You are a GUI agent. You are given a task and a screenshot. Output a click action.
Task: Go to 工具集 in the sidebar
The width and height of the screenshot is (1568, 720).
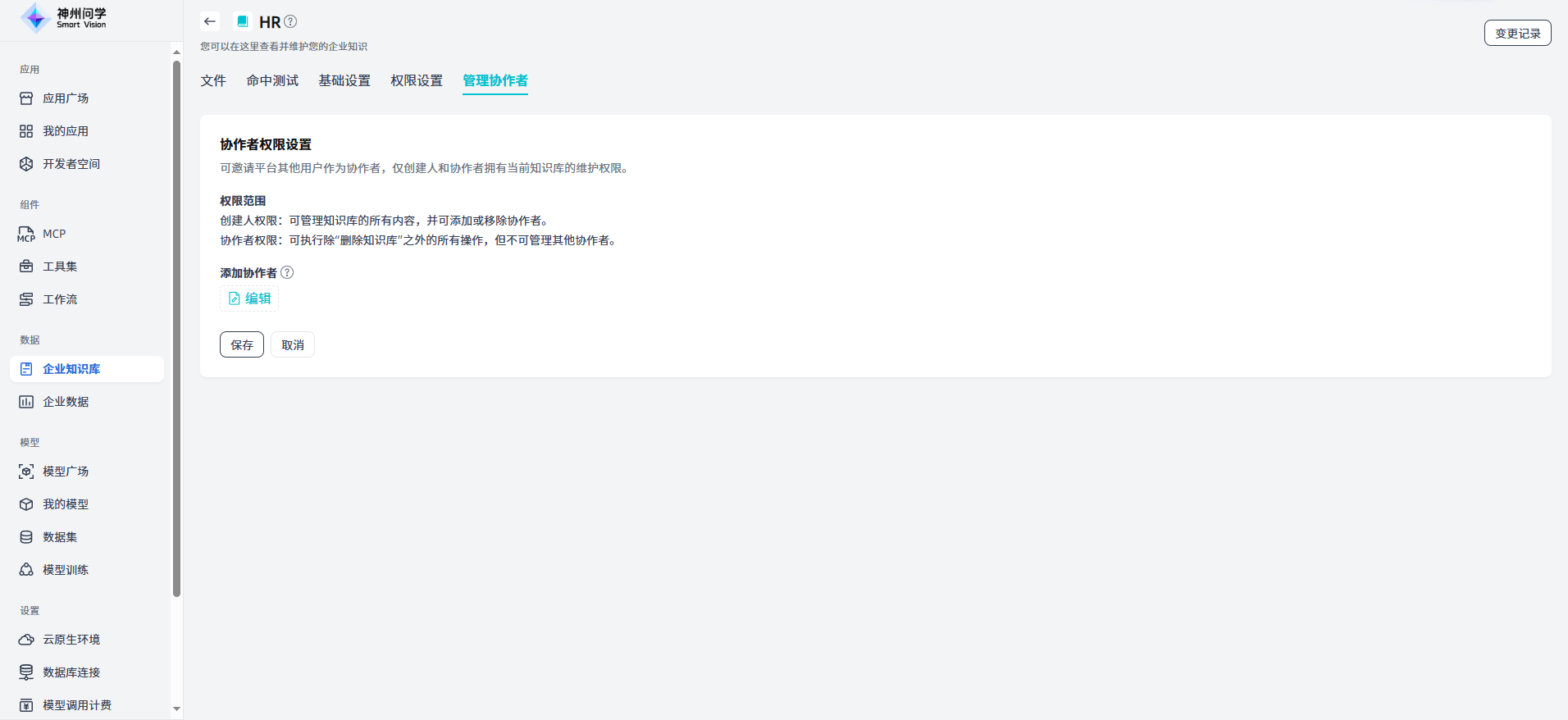click(x=60, y=267)
